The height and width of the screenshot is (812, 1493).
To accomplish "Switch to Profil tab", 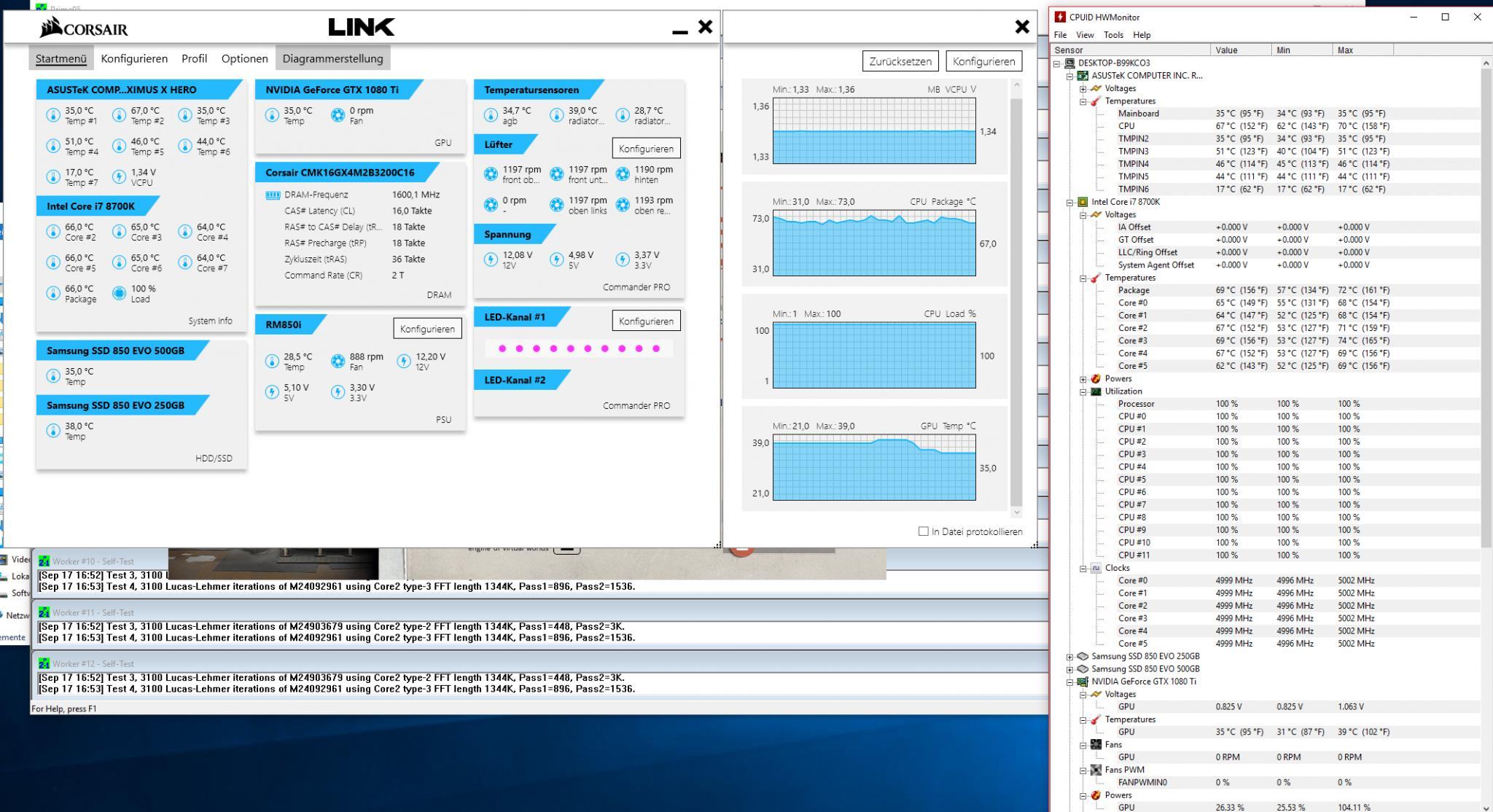I will pos(195,58).
